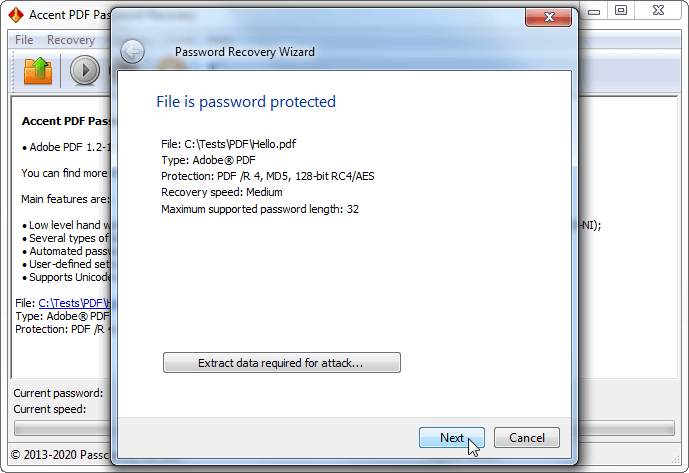Viewport: 689px width, 473px height.
Task: Open the C:\Tests\PDF file link
Action: (74, 303)
